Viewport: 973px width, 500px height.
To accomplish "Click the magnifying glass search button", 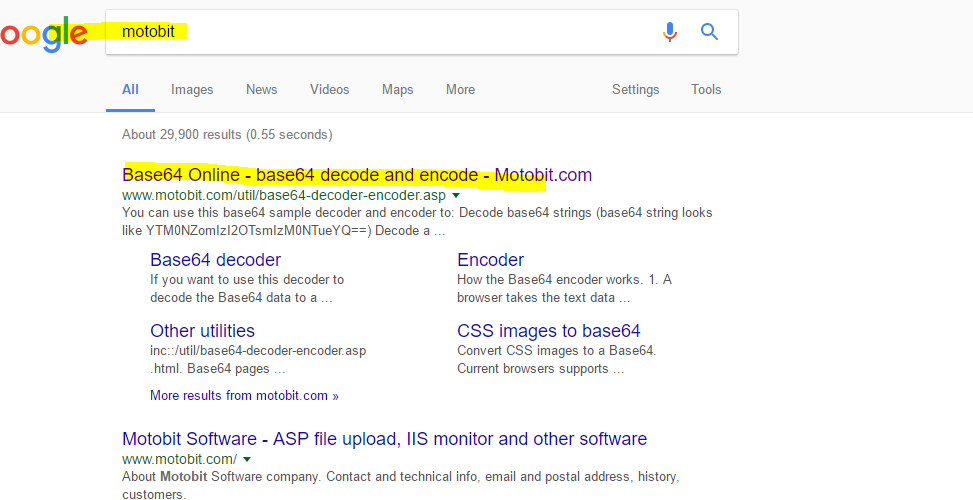I will click(709, 32).
